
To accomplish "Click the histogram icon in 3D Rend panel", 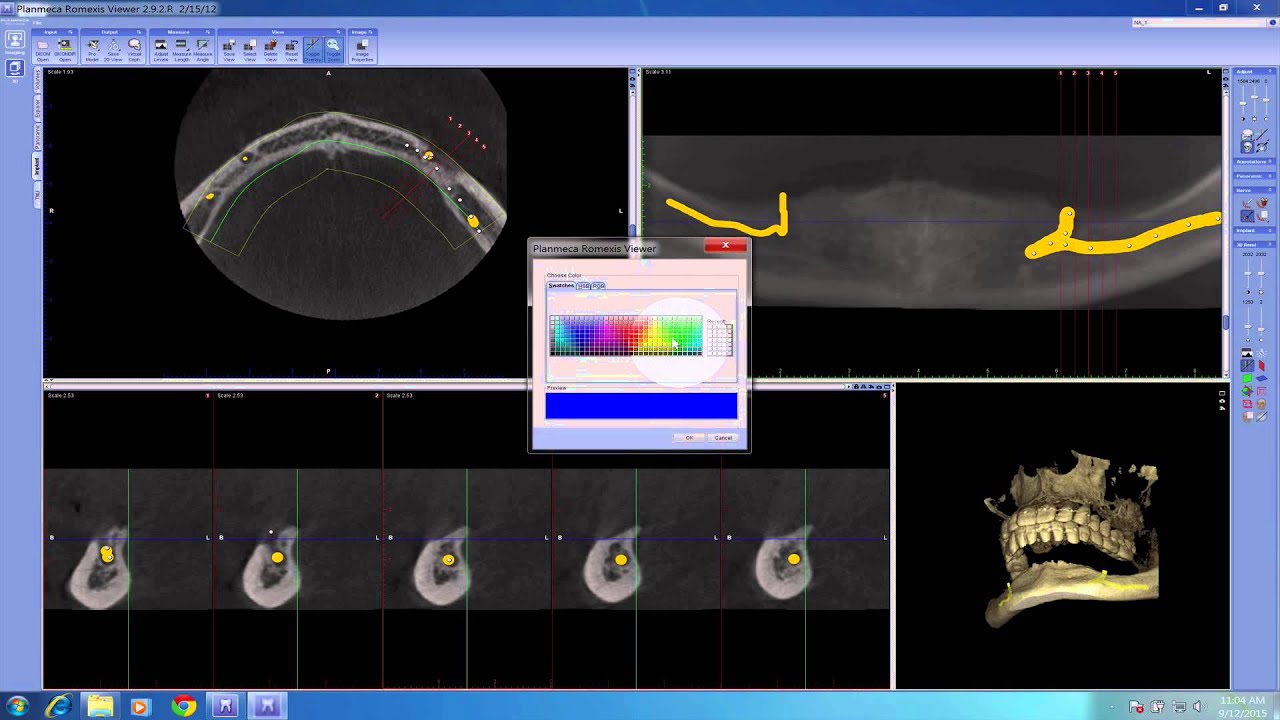I will (1247, 352).
